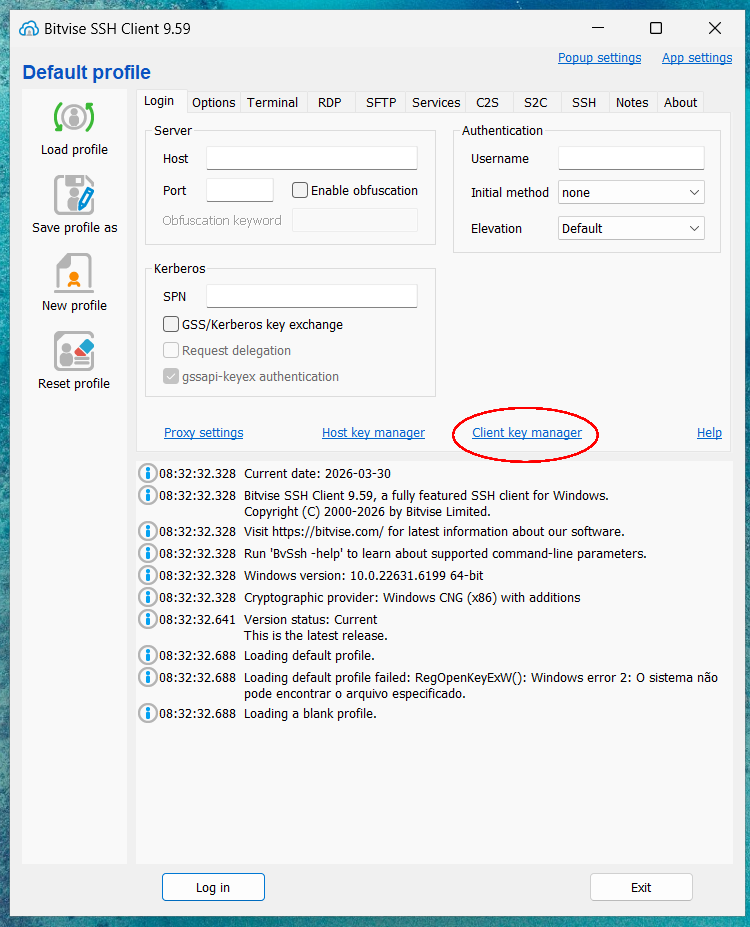Click the 'Default profile' heading

(86, 72)
